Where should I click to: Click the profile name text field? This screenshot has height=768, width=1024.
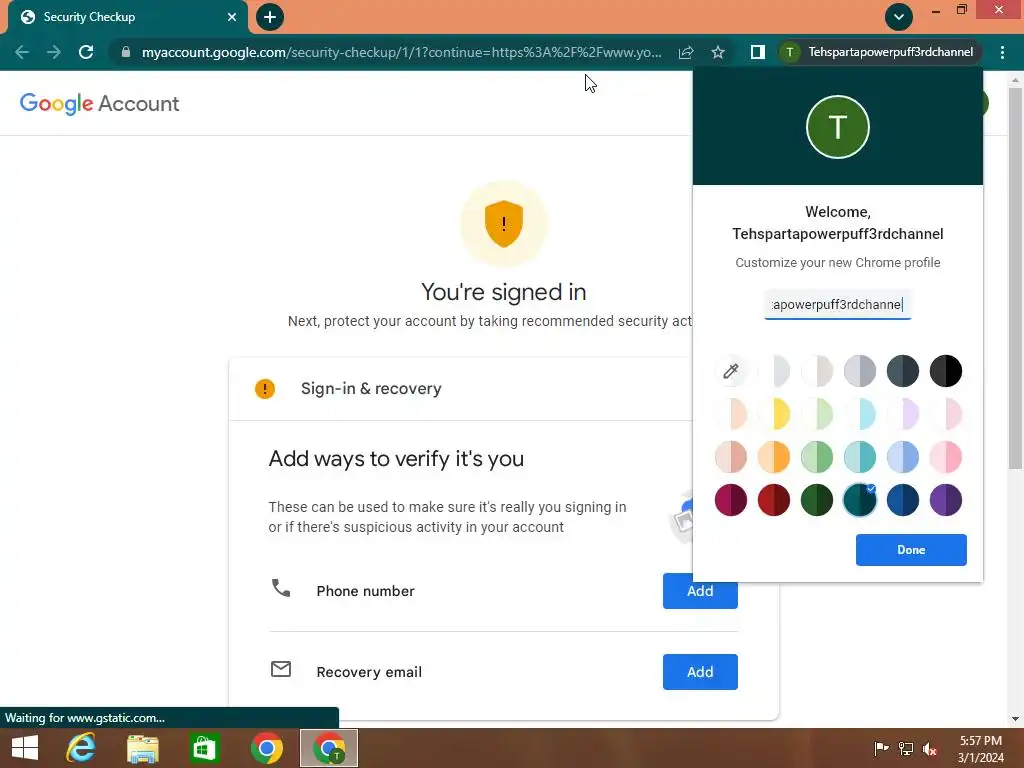pyautogui.click(x=837, y=305)
